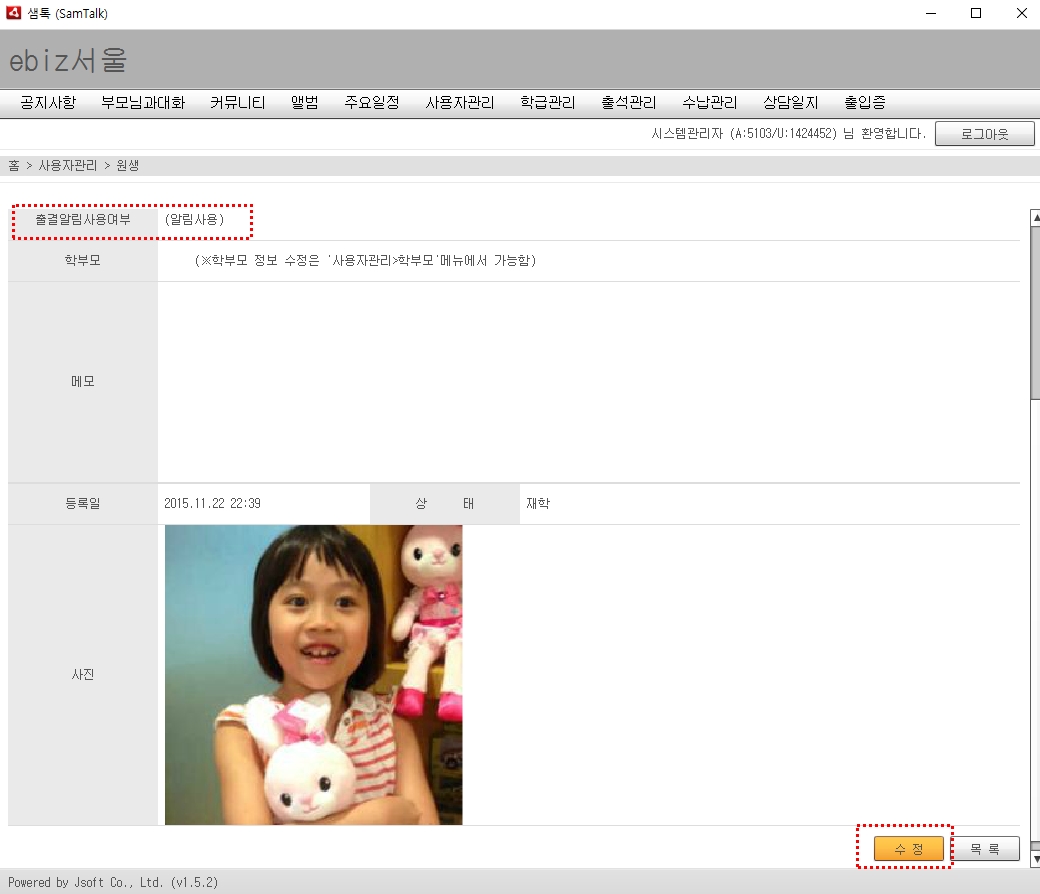The image size is (1040, 894).
Task: Open the 출입증 menu
Action: pyautogui.click(x=864, y=102)
